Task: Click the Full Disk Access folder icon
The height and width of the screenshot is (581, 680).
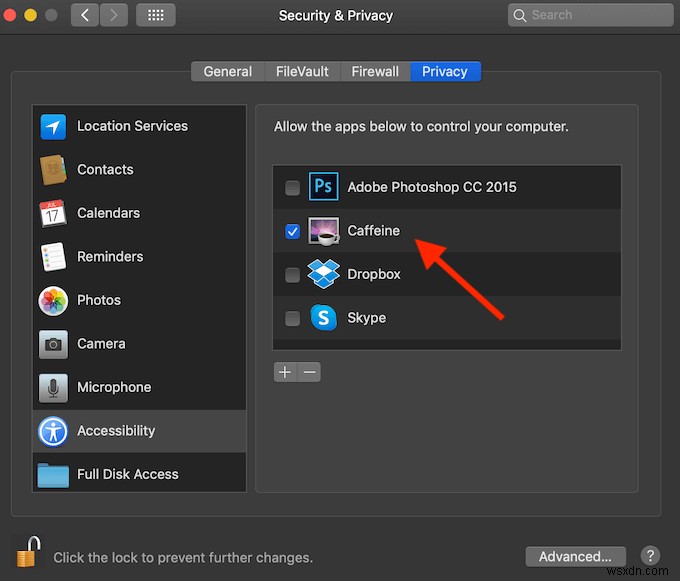Action: pyautogui.click(x=53, y=474)
